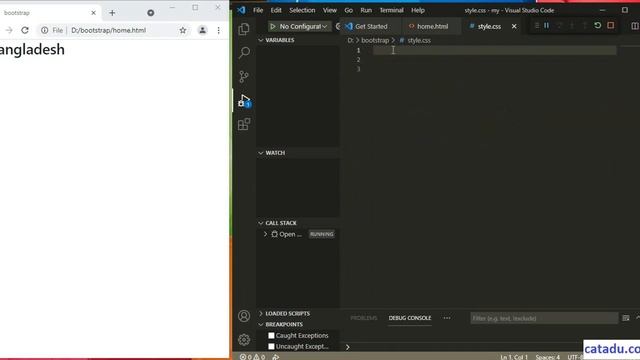Switch to the Problems panel tab

[x=364, y=318]
